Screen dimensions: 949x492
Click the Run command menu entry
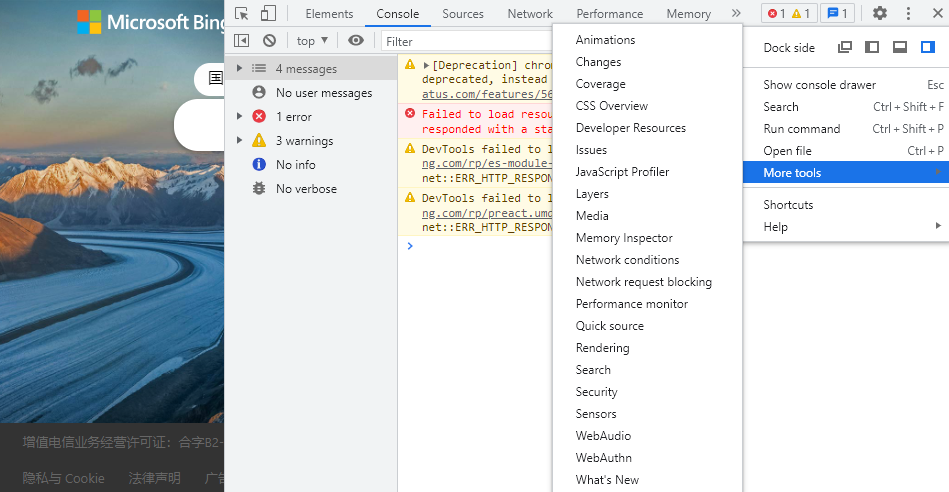point(801,129)
